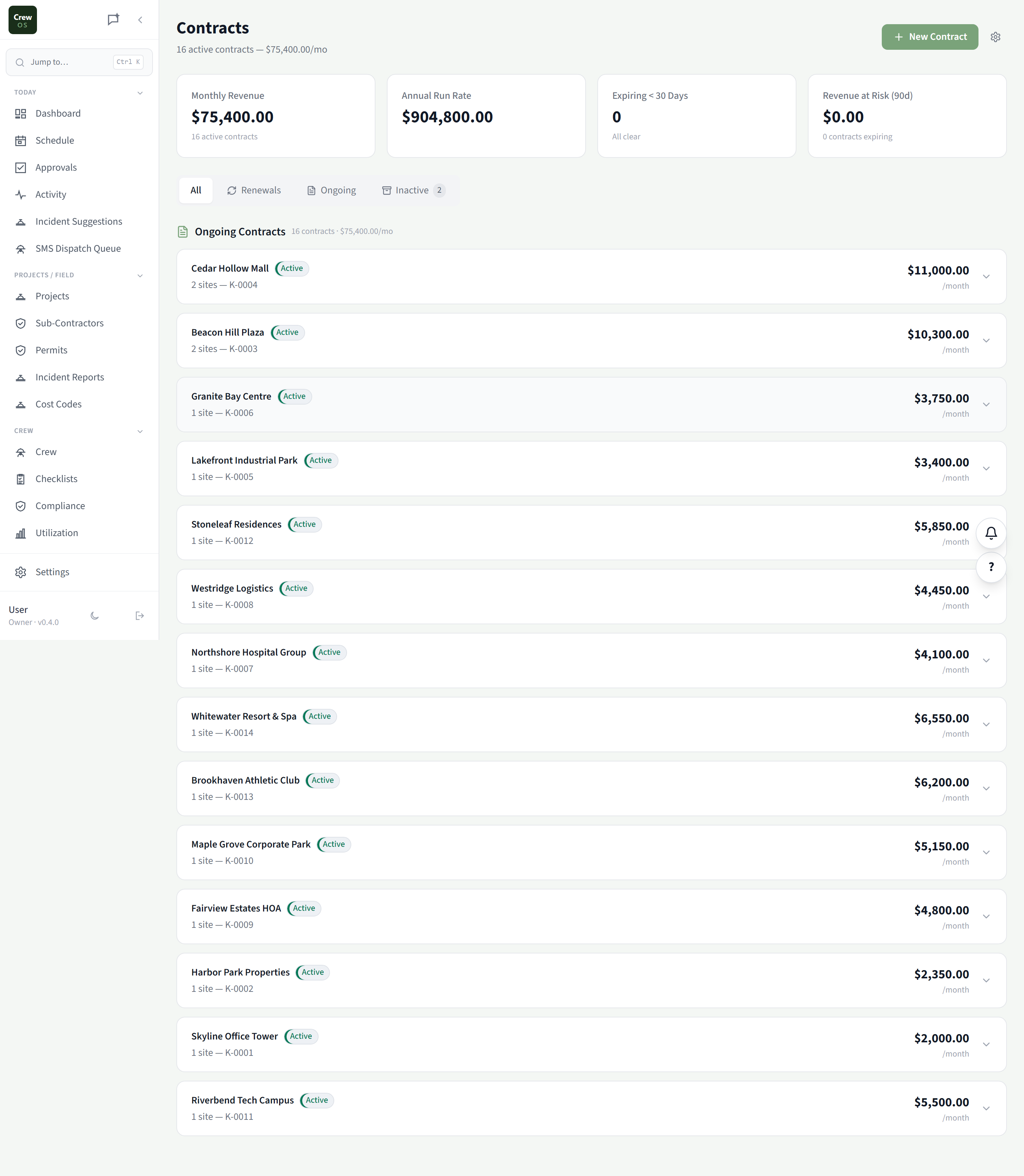Expand the Cedar Hollow Mall contract row
The width and height of the screenshot is (1024, 1176).
click(x=591, y=277)
